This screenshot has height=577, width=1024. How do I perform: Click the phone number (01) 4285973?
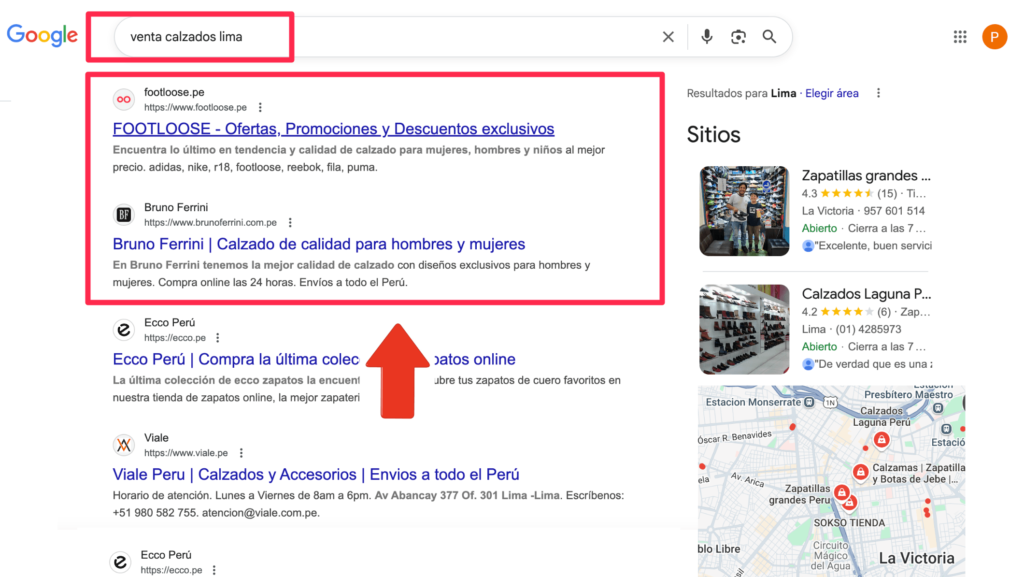pos(870,329)
